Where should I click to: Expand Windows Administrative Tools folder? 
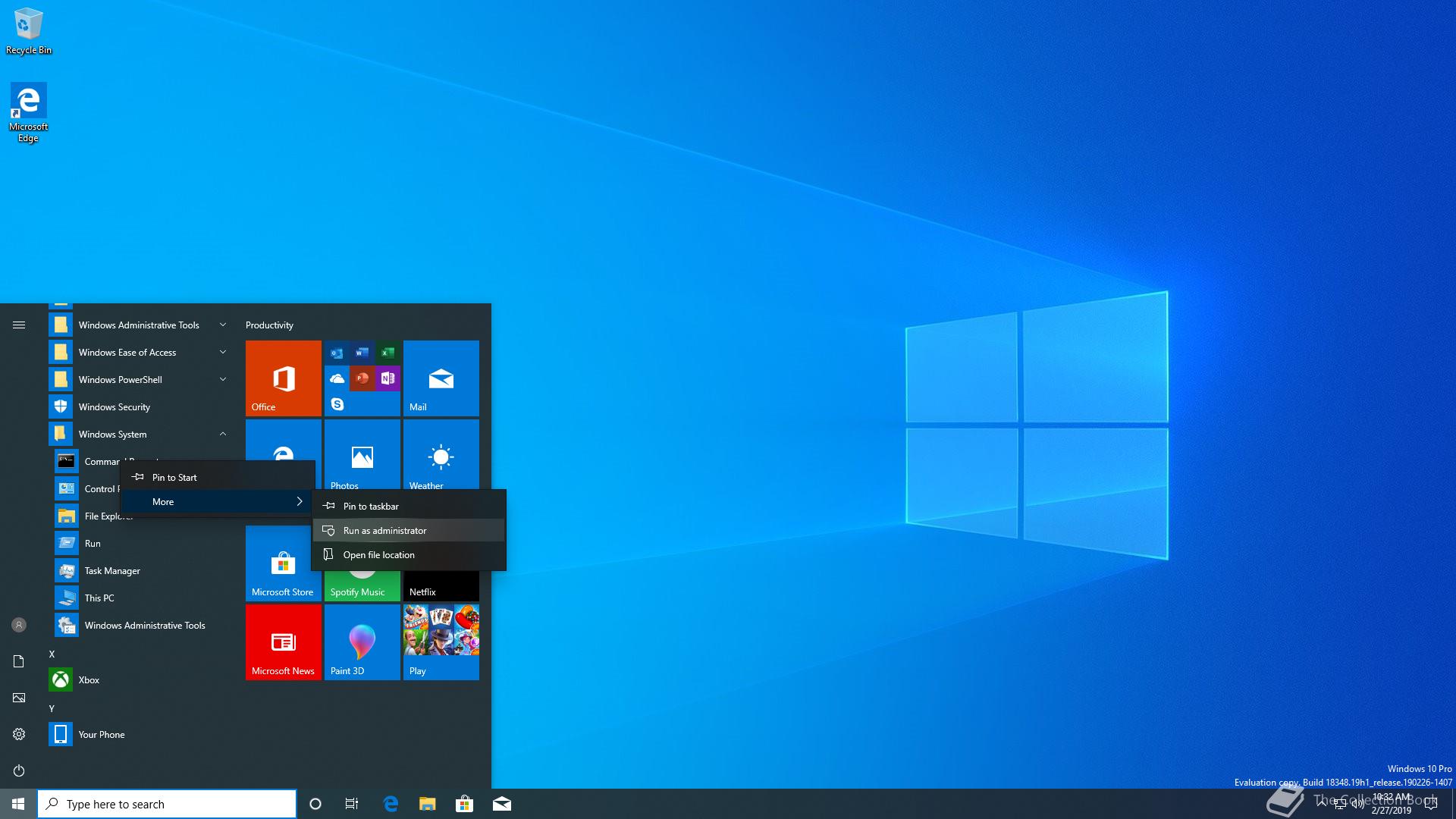pyautogui.click(x=139, y=325)
